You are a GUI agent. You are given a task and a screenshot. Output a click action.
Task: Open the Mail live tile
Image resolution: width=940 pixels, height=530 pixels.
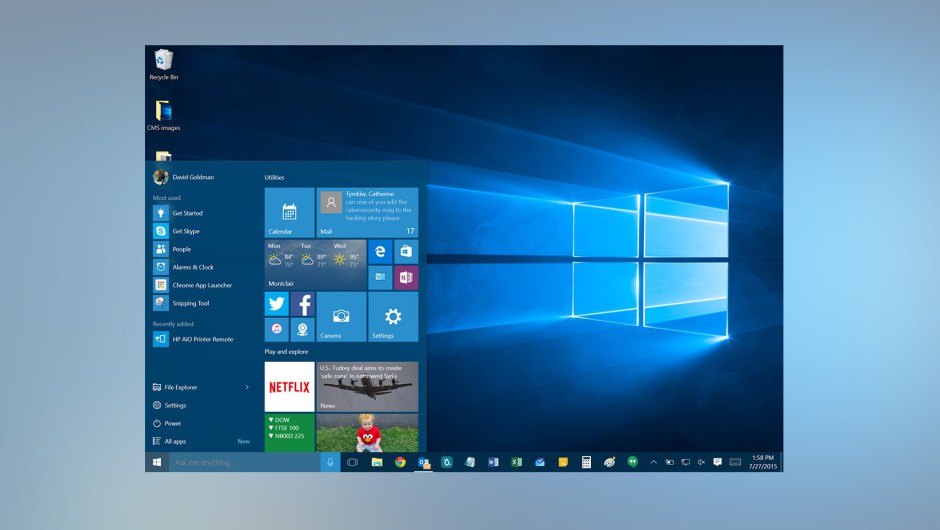(x=367, y=212)
